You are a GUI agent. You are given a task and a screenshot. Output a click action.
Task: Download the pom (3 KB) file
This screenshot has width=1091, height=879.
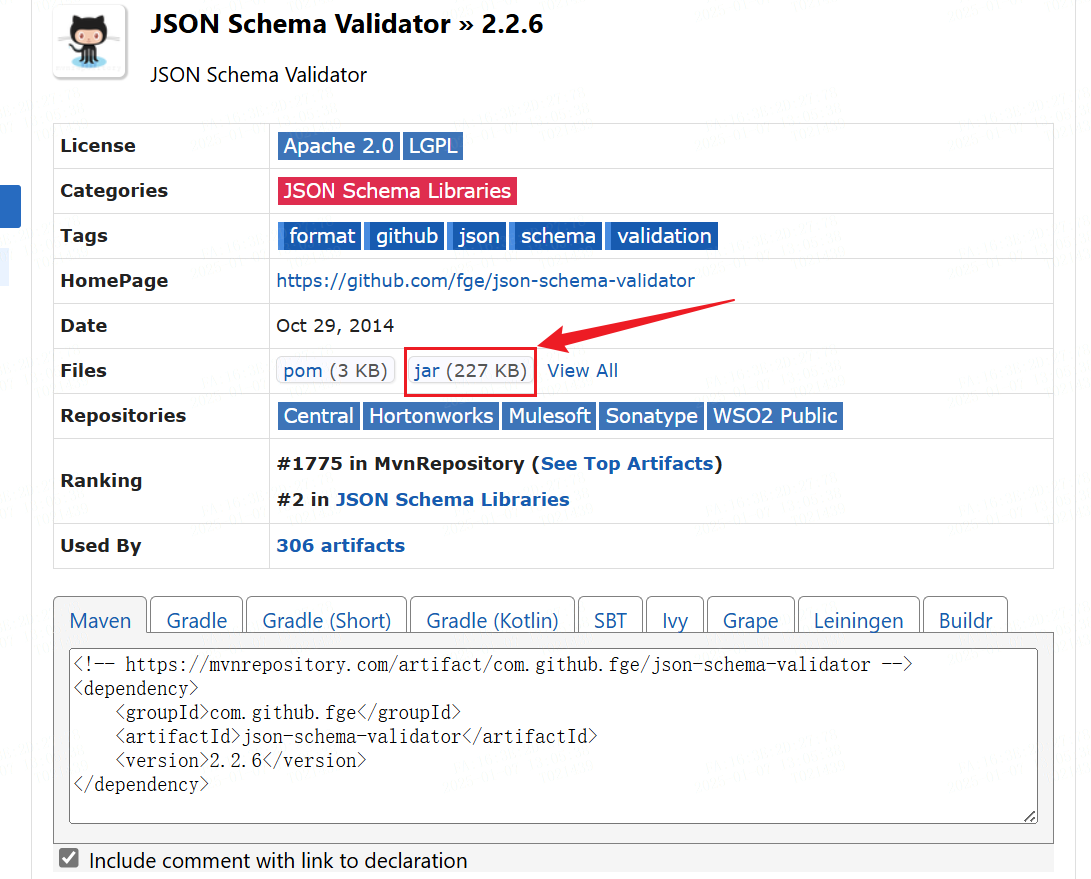click(335, 370)
